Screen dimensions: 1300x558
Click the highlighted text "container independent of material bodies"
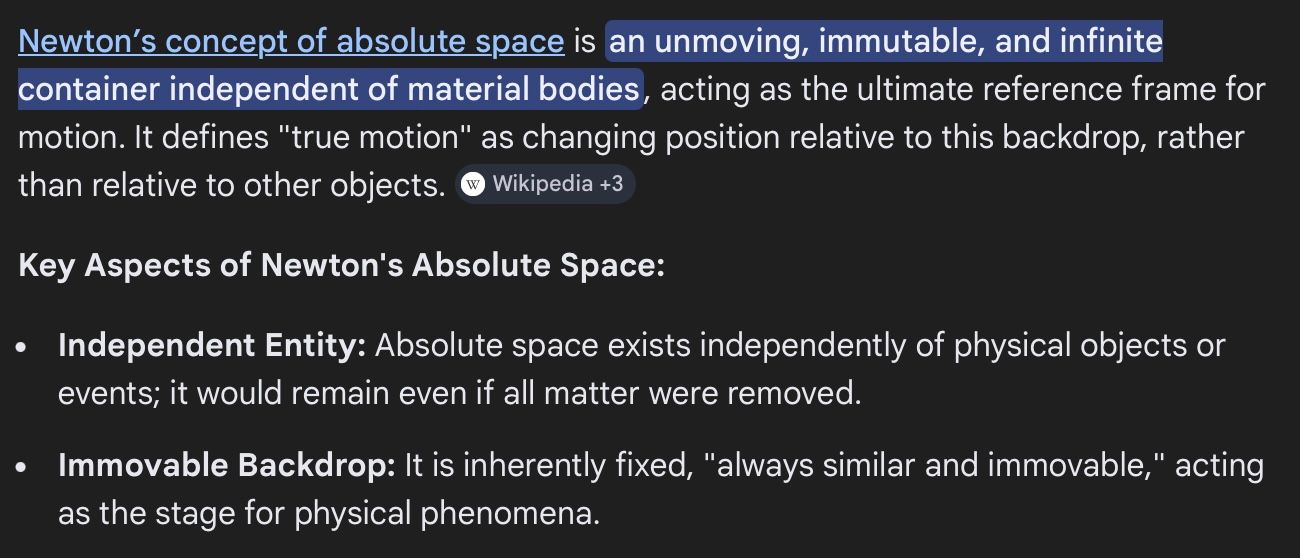(x=329, y=90)
